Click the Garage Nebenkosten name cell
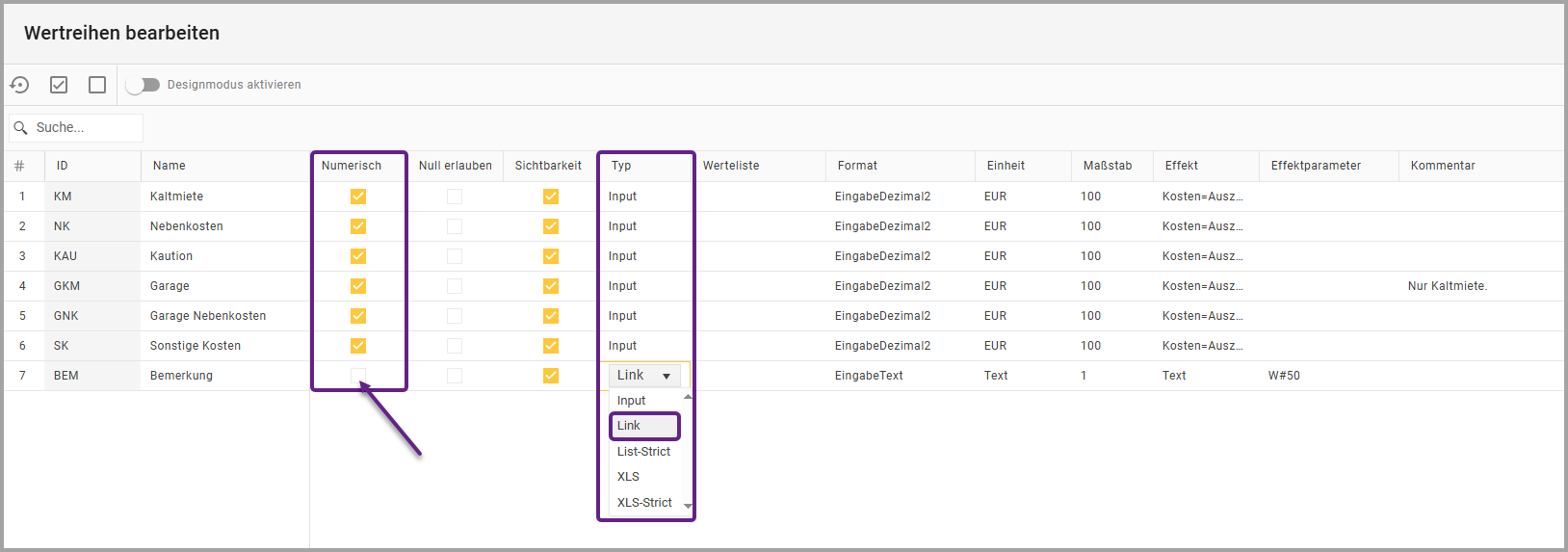1568x552 pixels. 208,316
